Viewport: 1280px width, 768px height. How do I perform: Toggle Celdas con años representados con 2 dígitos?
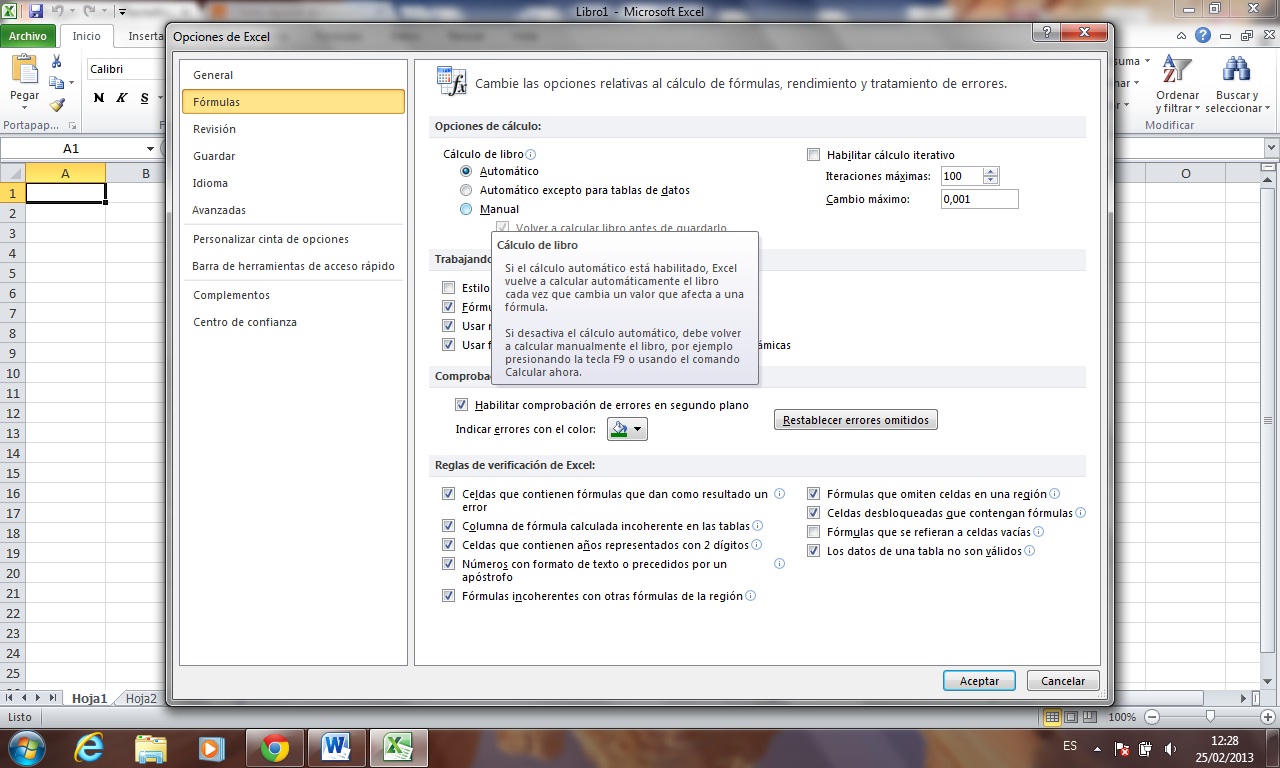[448, 545]
